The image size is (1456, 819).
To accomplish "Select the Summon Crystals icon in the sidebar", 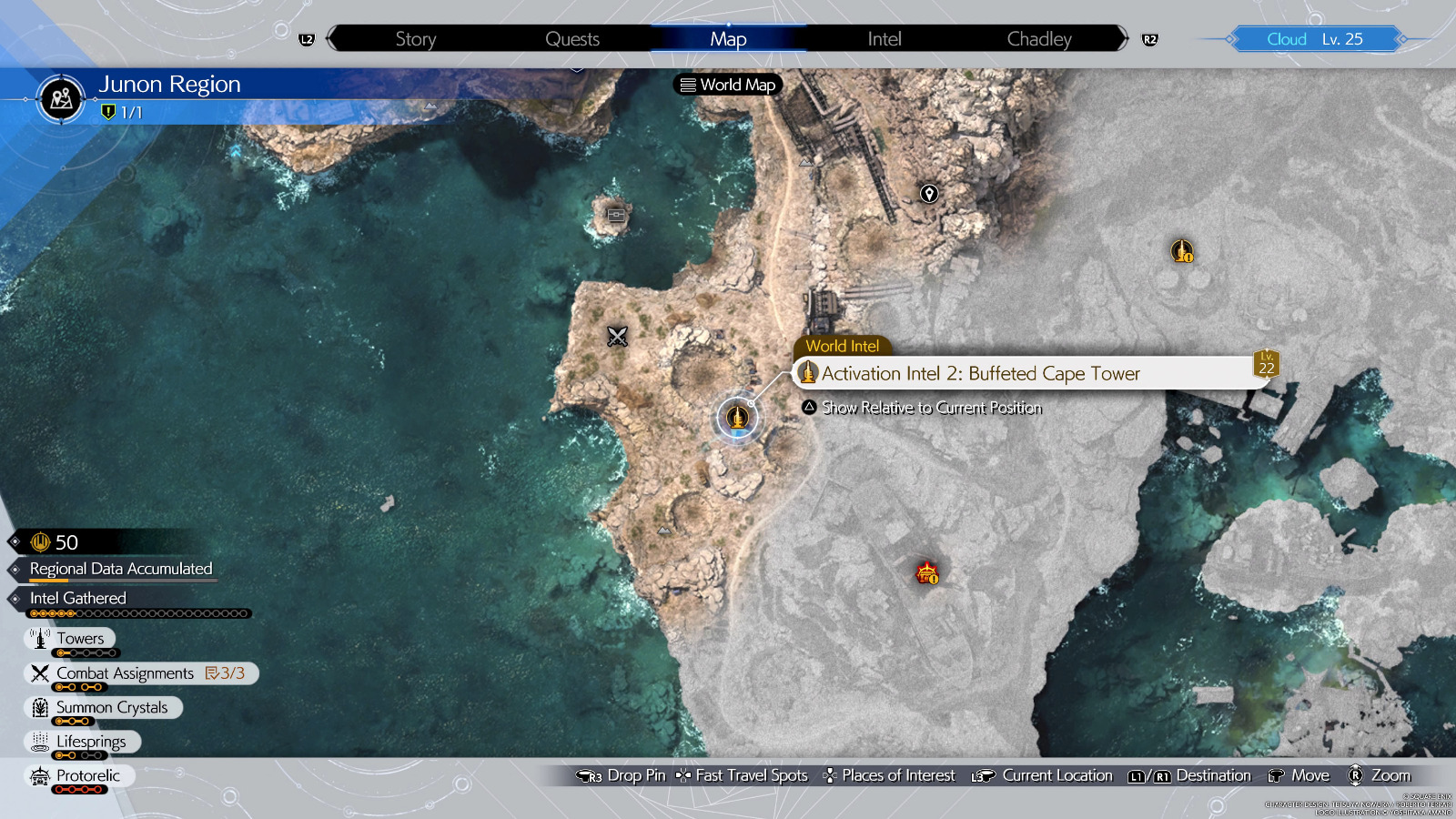I will 38,707.
